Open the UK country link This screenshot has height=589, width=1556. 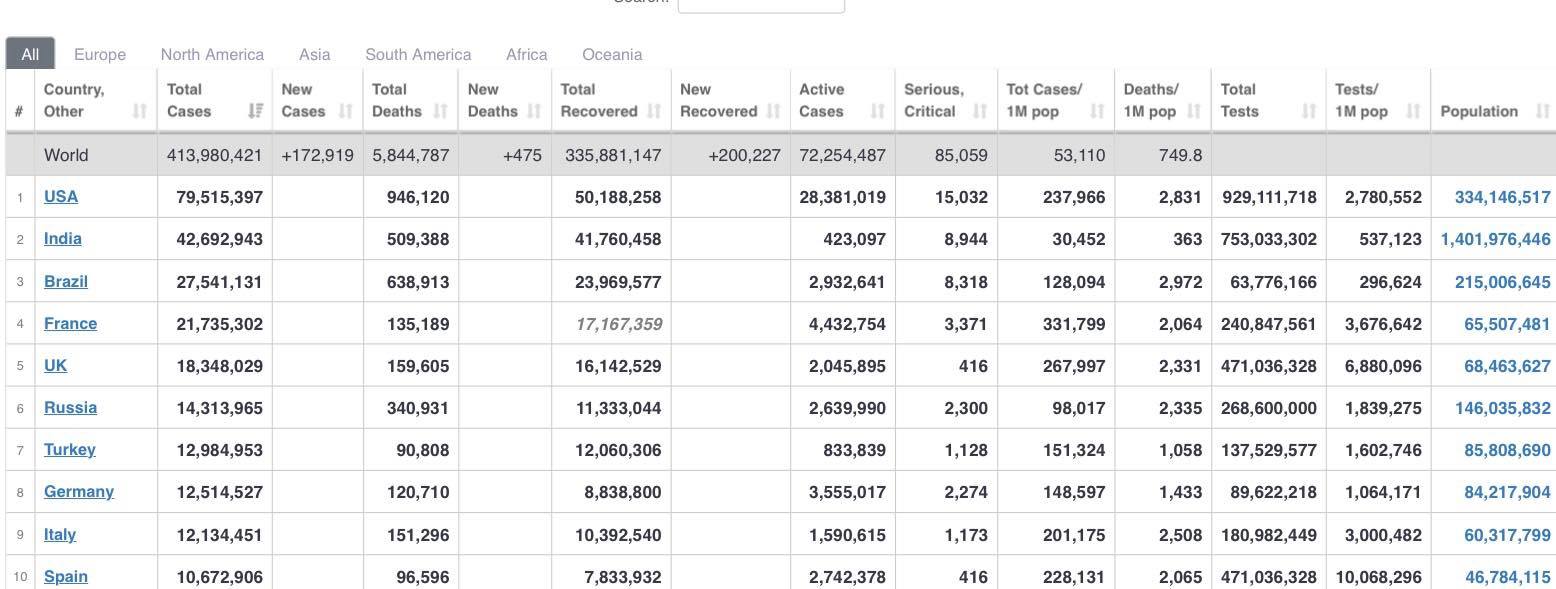click(55, 365)
